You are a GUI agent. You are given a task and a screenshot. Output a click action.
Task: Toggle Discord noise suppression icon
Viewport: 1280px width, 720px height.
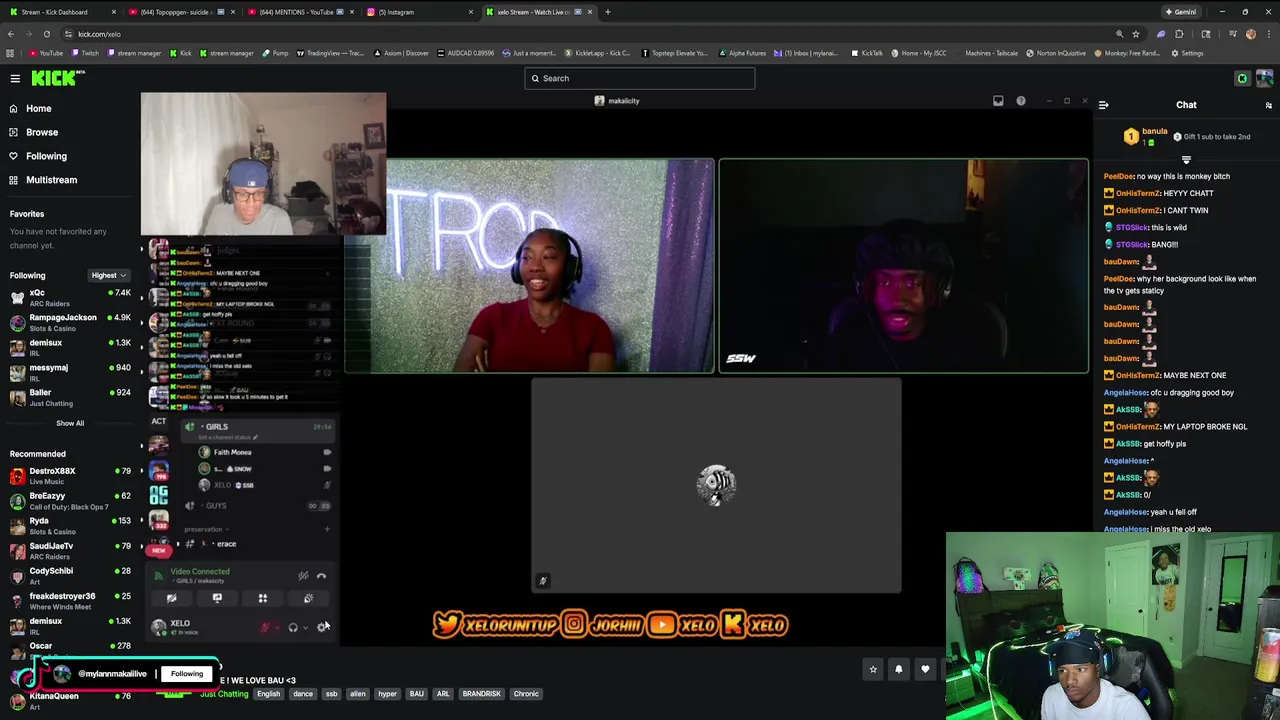[x=303, y=576]
